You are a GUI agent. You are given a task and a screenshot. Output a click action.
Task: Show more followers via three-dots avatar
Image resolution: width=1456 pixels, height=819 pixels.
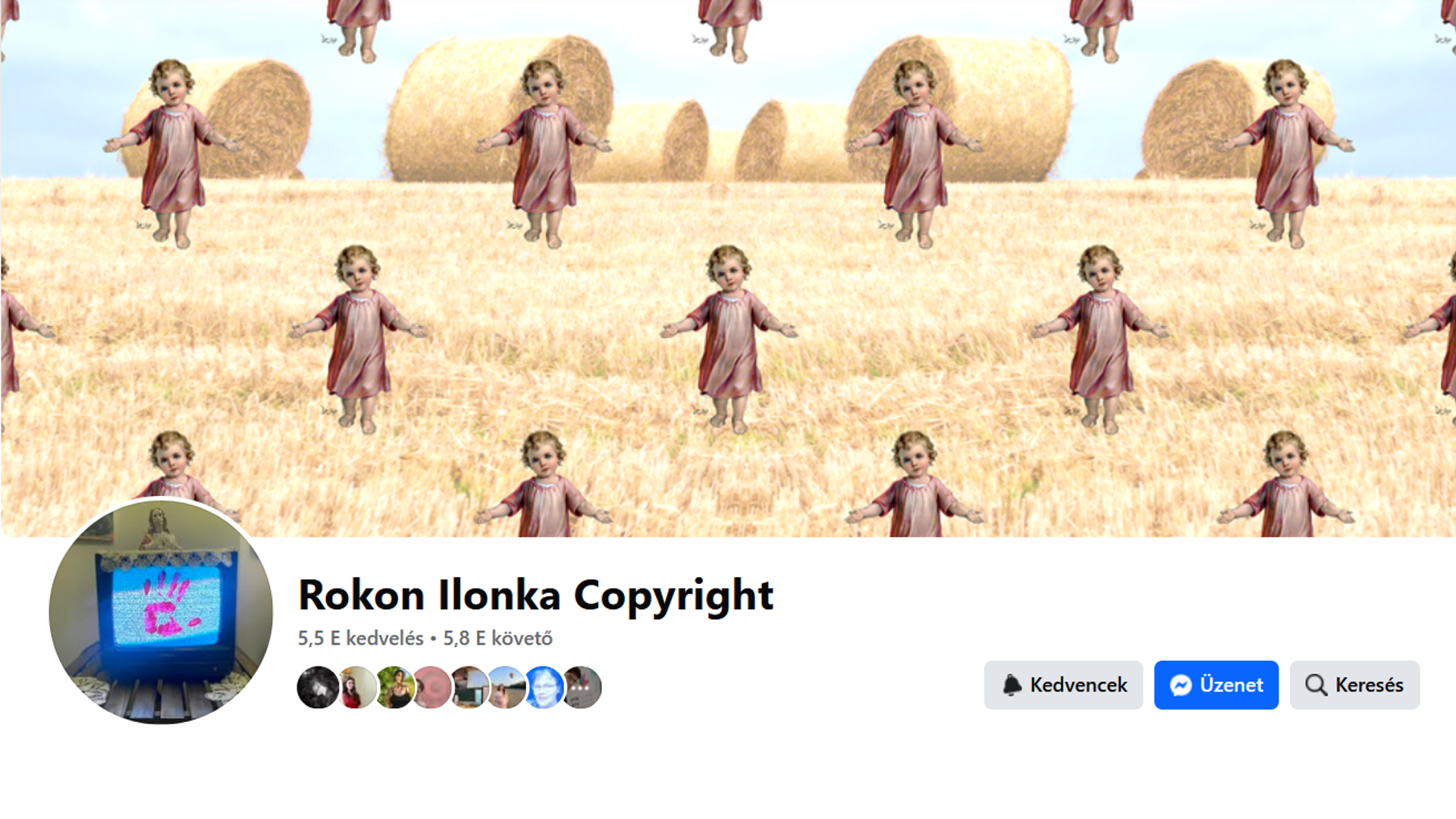click(582, 687)
